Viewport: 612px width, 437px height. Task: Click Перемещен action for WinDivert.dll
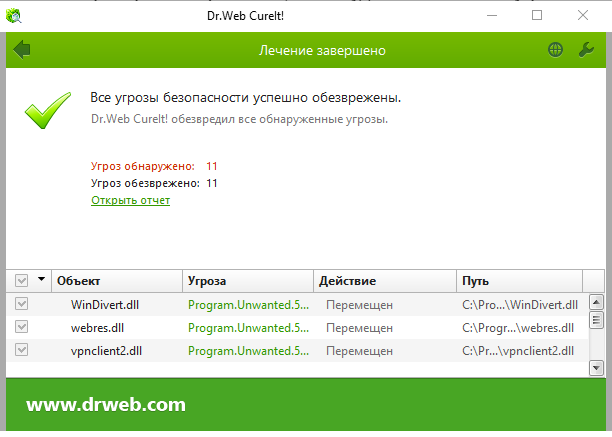coord(359,305)
